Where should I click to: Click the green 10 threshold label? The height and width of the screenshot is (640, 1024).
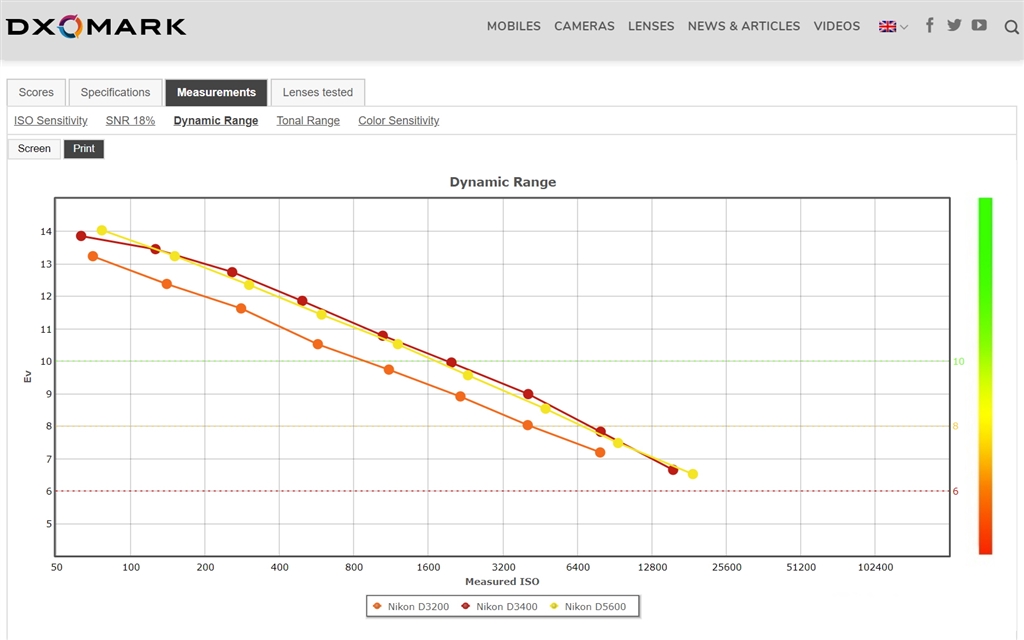958,361
